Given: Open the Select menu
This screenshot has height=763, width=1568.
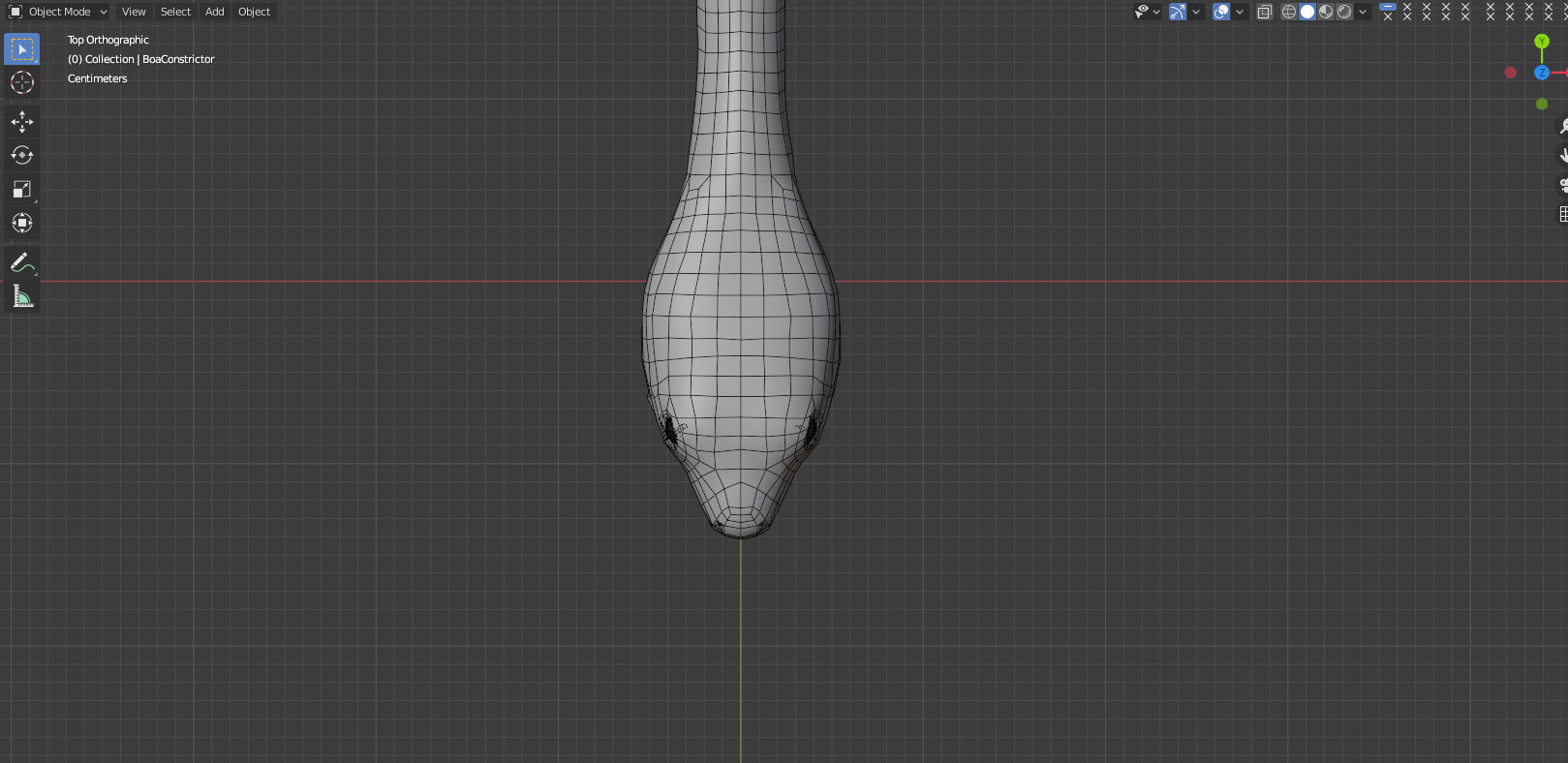Looking at the screenshot, I should [x=175, y=12].
